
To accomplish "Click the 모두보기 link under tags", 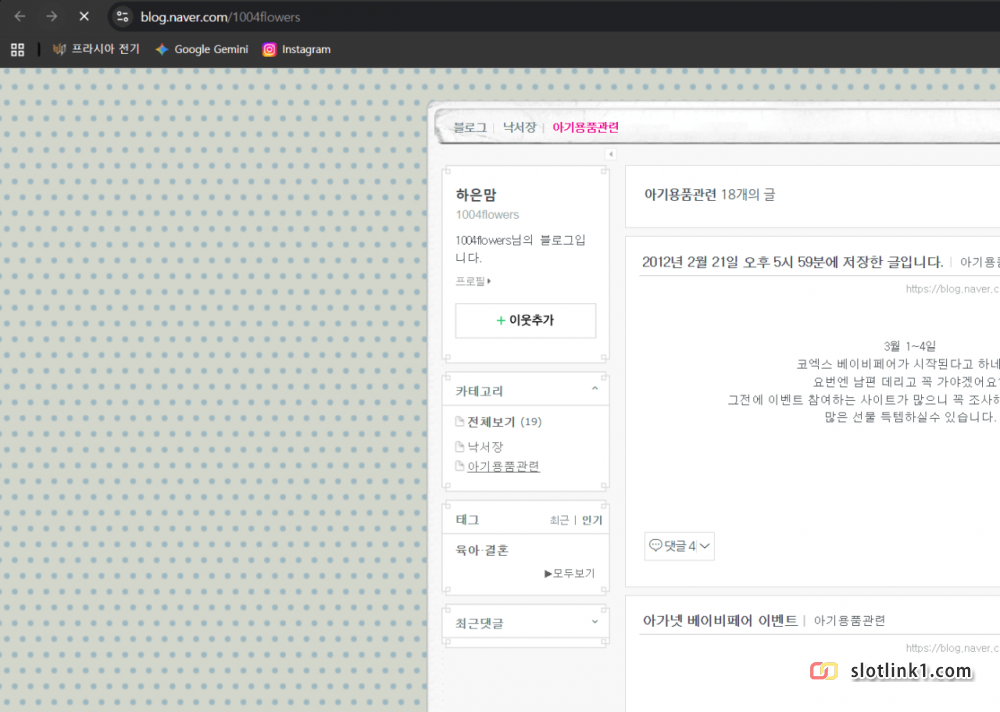I will tap(569, 573).
